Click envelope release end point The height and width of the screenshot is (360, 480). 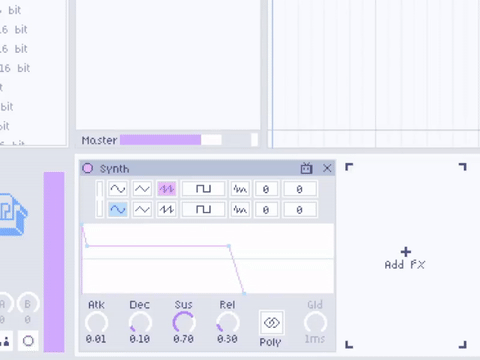tap(244, 293)
